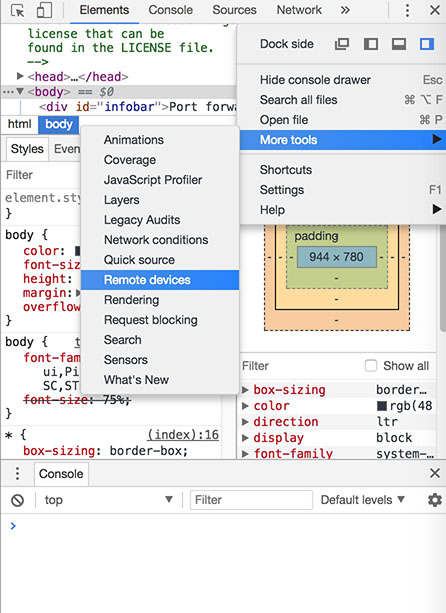
Task: Expand the head element node
Action: (20, 76)
